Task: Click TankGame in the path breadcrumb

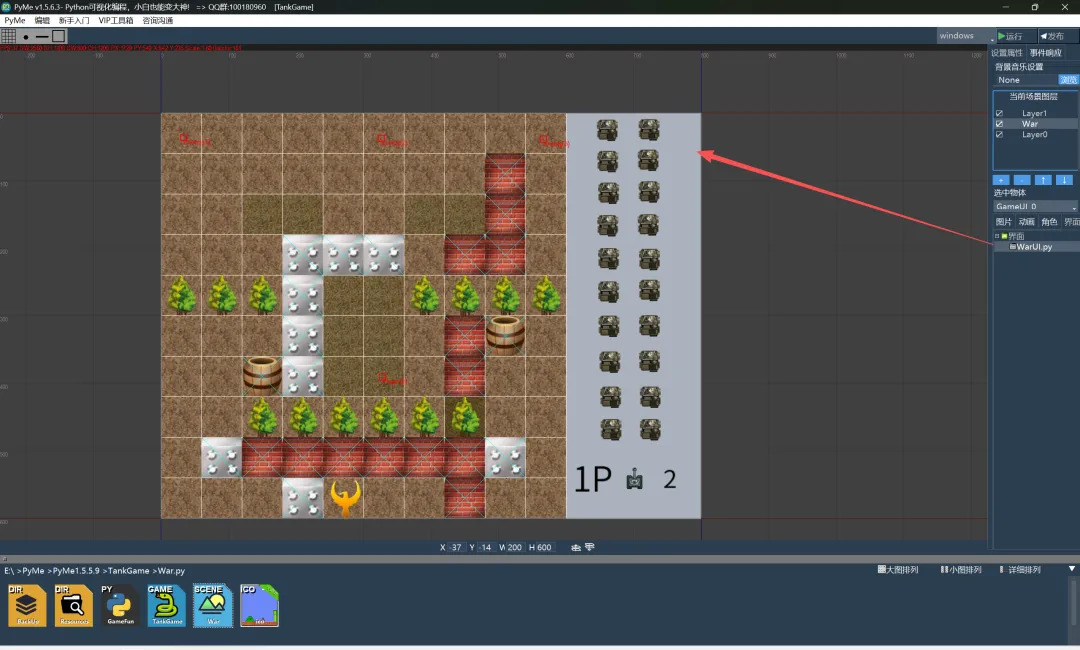Action: pos(128,571)
